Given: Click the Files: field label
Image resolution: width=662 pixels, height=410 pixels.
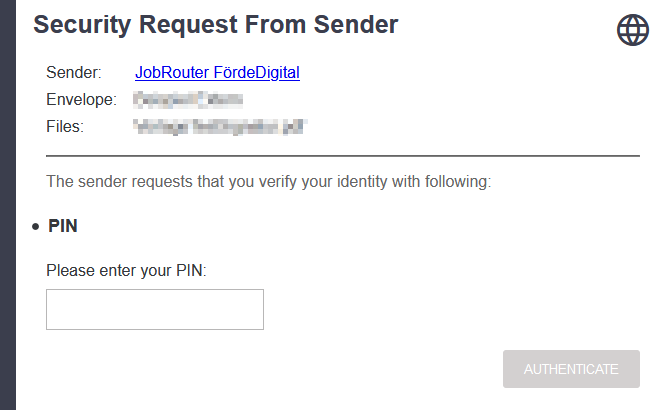Looking at the screenshot, I should pyautogui.click(x=65, y=127).
